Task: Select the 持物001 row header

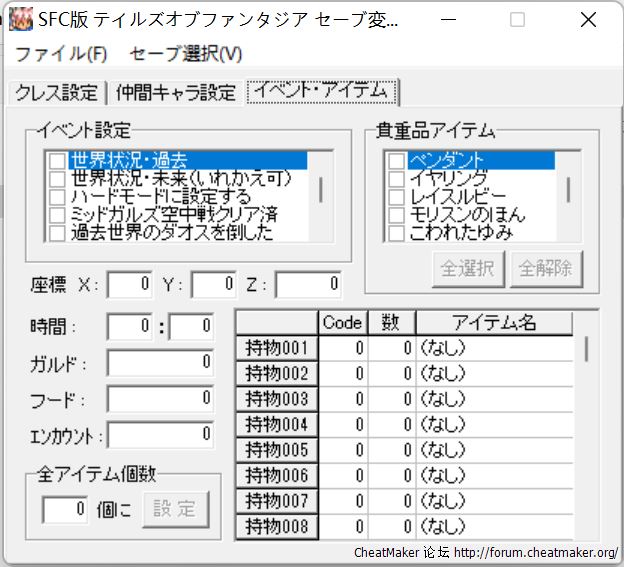Action: click(x=277, y=349)
